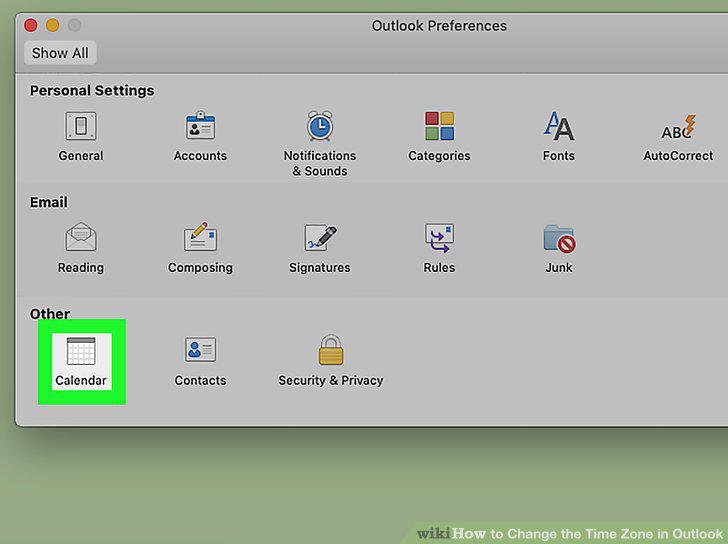The image size is (728, 544).
Task: Open Junk email preferences
Action: 559,248
